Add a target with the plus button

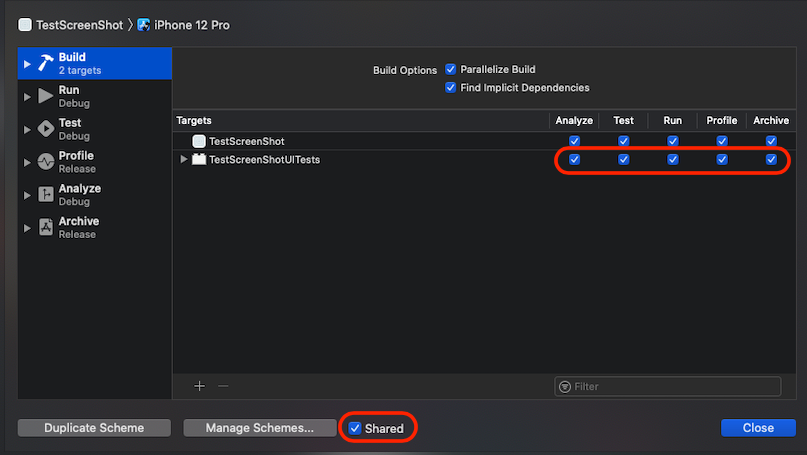click(200, 386)
